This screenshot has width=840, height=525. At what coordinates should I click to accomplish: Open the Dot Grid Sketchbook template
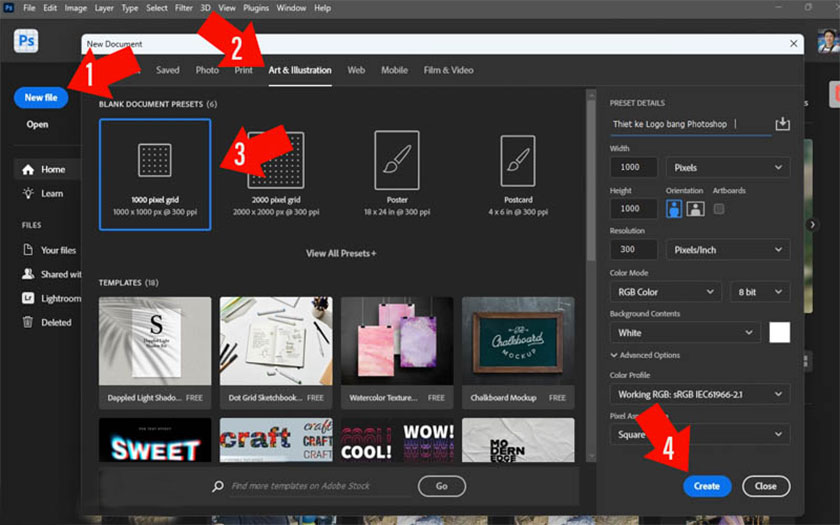click(276, 352)
